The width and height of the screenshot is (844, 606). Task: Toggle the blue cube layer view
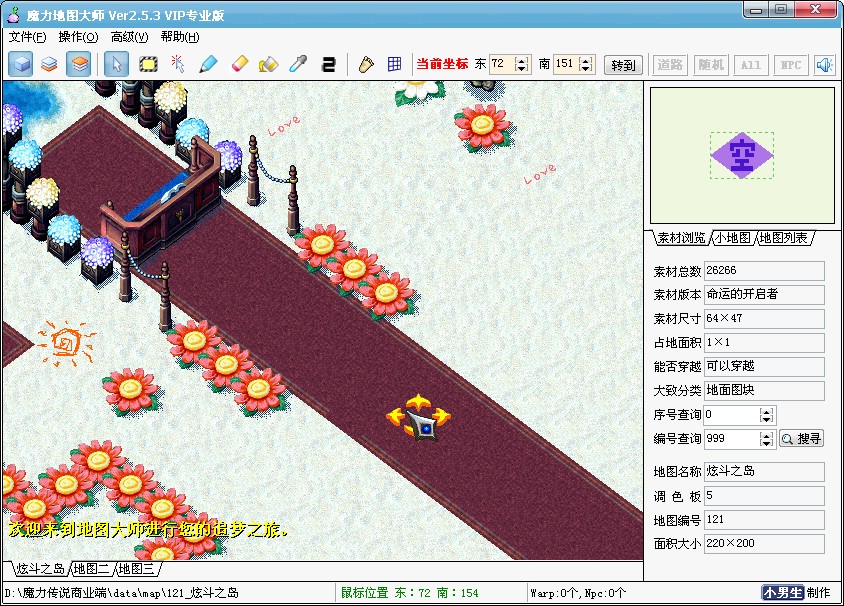(20, 65)
